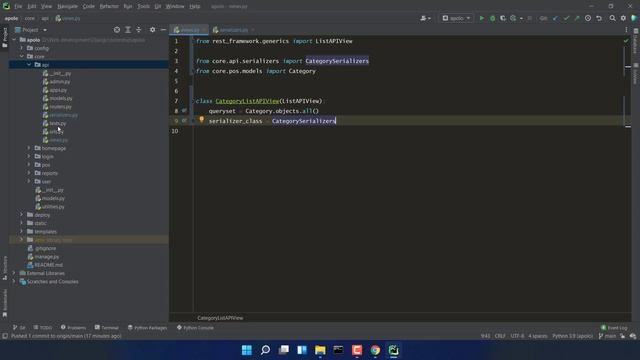Image resolution: width=640 pixels, height=360 pixels.
Task: Open the Tools menu
Action: pos(143,7)
